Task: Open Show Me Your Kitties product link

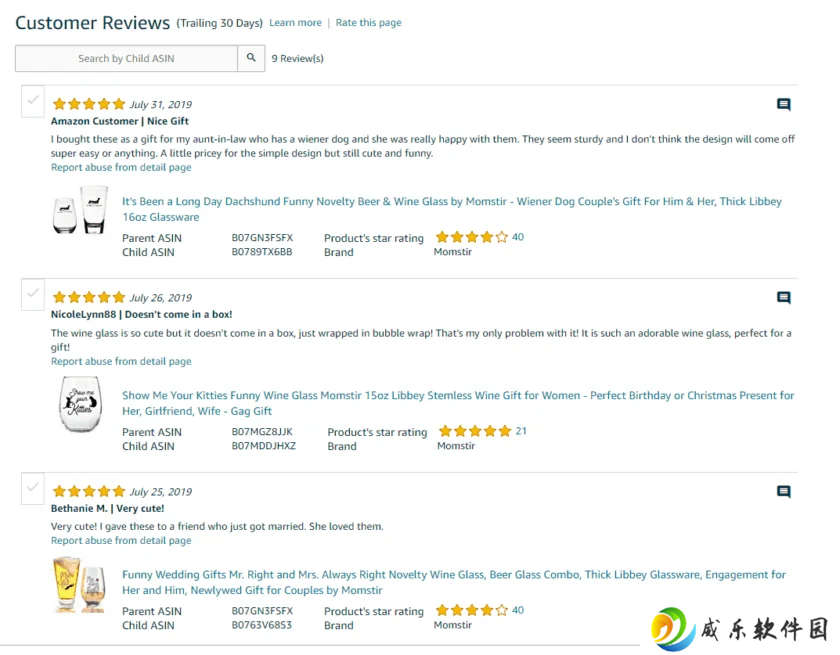Action: click(458, 403)
